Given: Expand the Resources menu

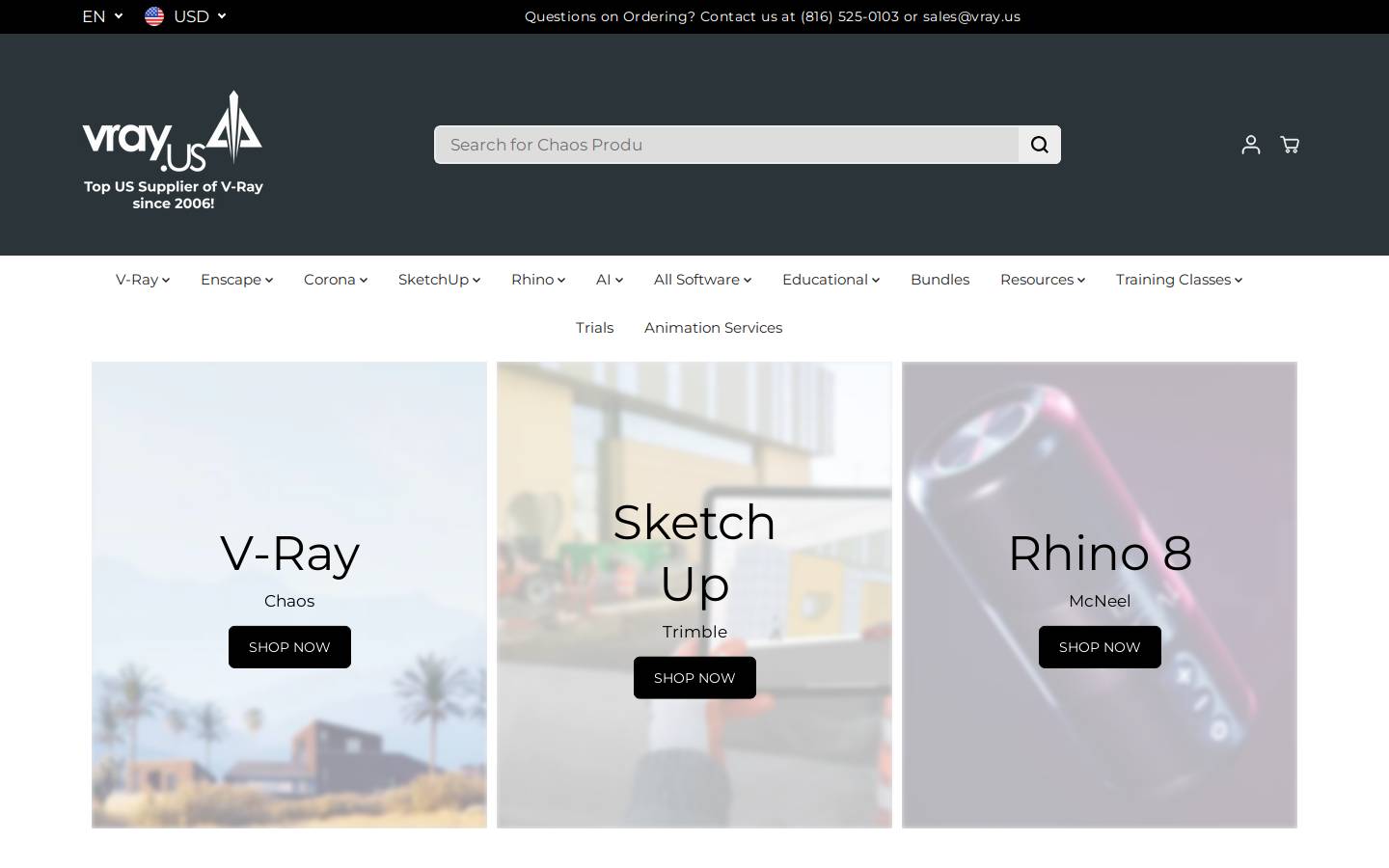Looking at the screenshot, I should [x=1043, y=280].
